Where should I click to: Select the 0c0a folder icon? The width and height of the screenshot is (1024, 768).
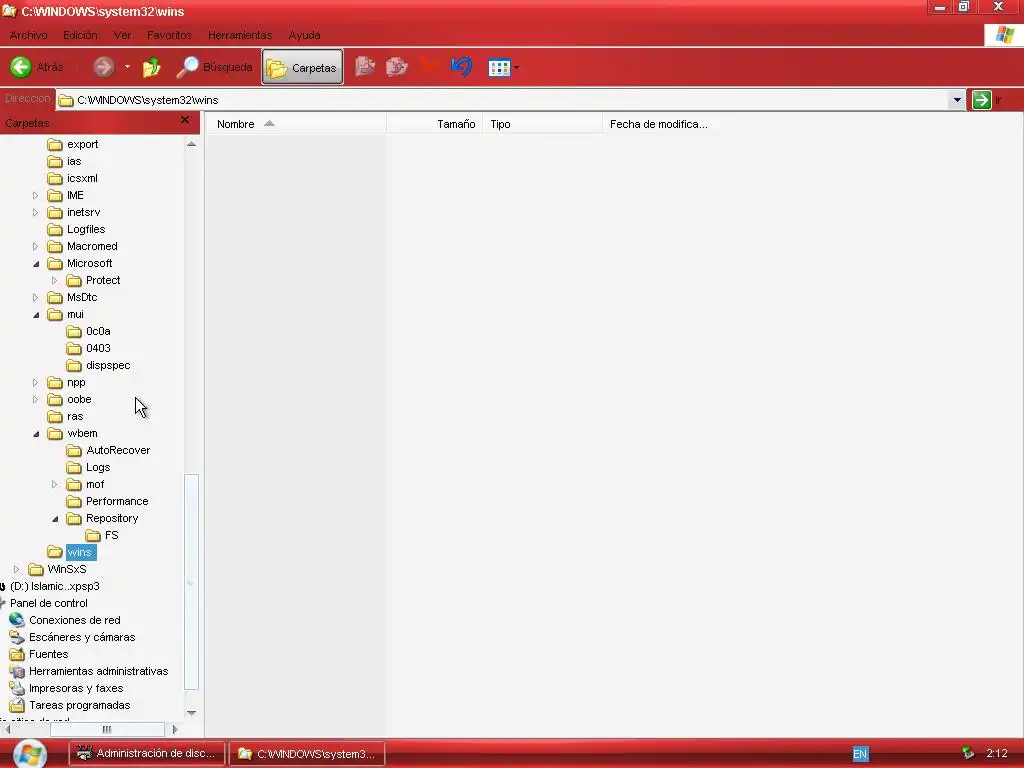tap(74, 331)
